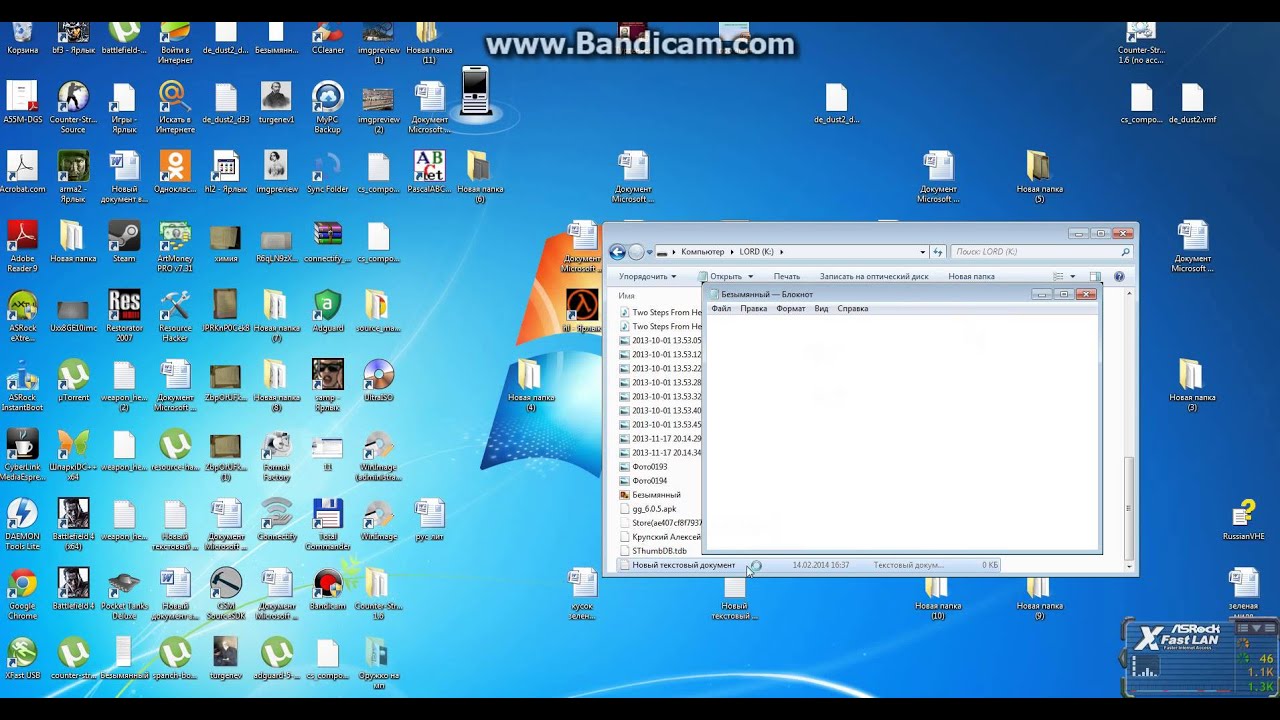Select the GSM SourceSDK shortcut

click(226, 593)
